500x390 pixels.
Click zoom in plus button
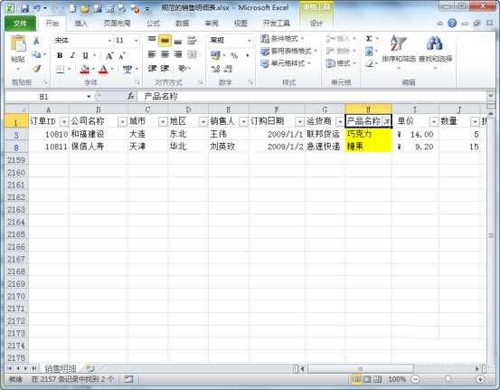480,379
